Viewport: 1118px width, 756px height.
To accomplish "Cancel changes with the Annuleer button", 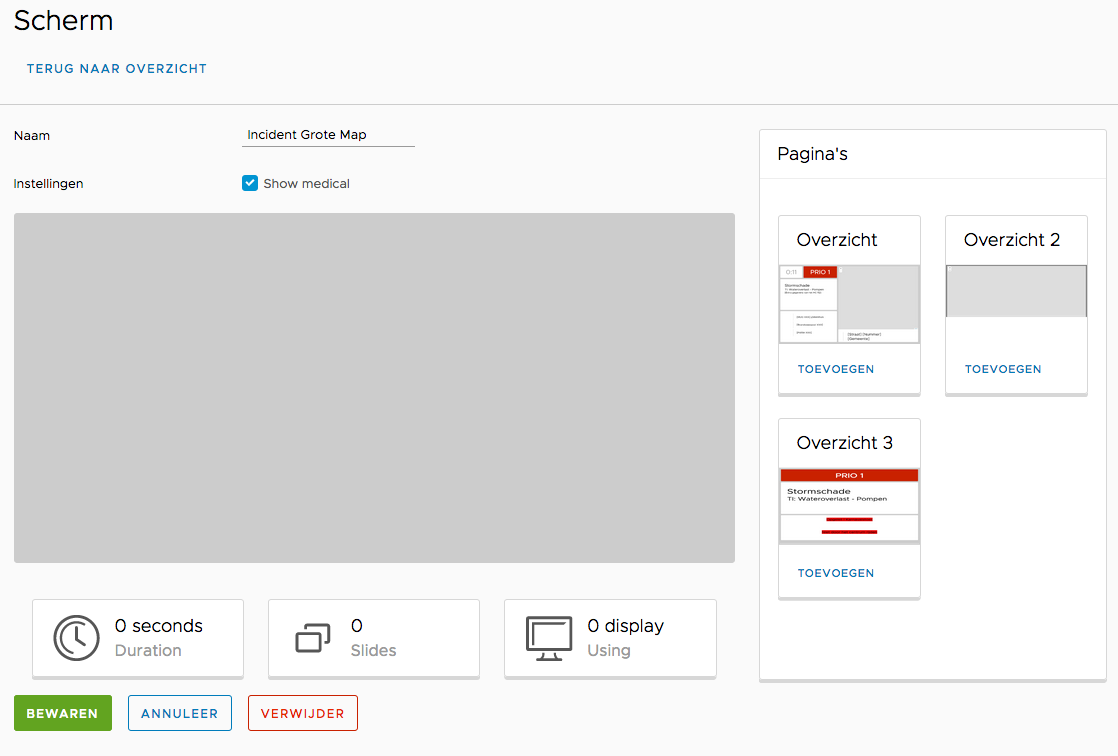I will point(180,713).
